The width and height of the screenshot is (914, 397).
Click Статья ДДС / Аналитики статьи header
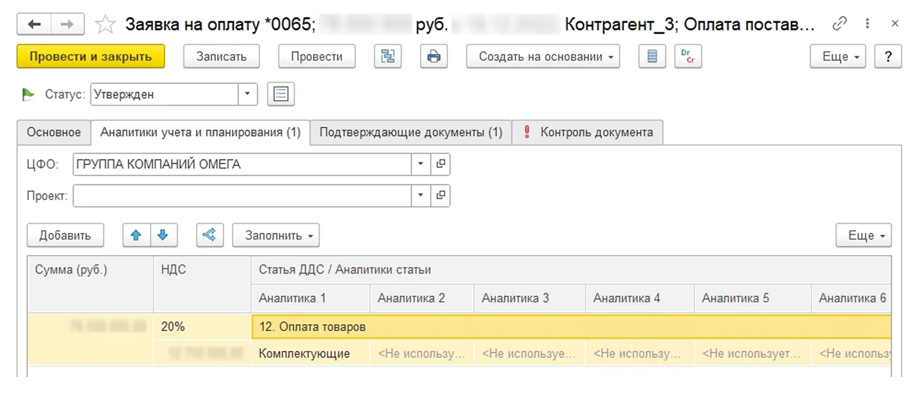click(571, 270)
